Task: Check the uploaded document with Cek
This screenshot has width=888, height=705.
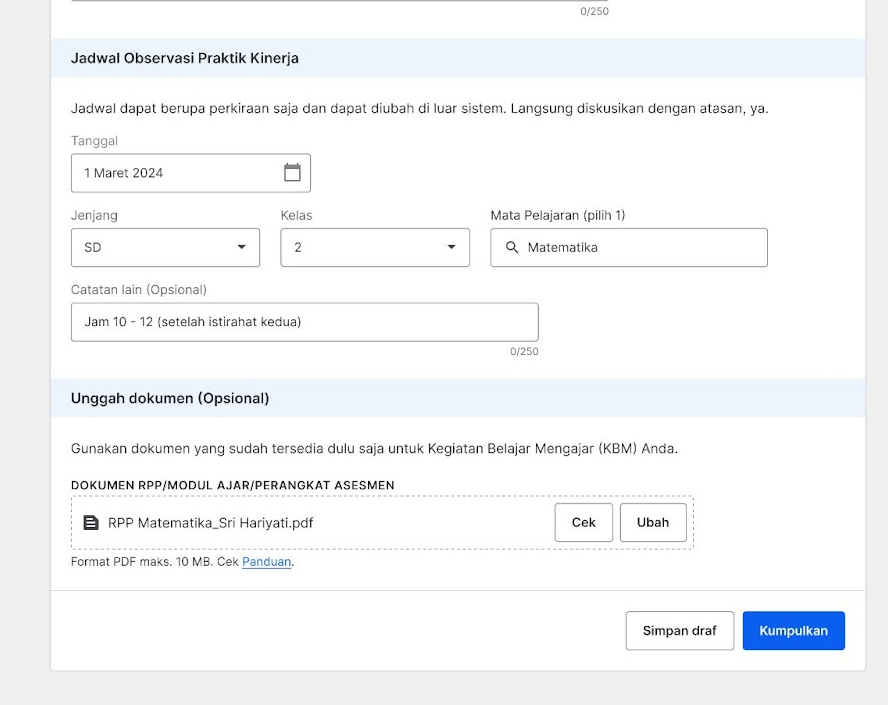Action: (x=583, y=523)
